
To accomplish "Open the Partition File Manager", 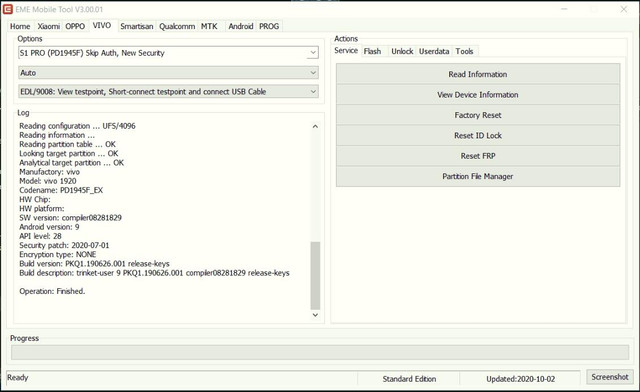I will [x=478, y=176].
